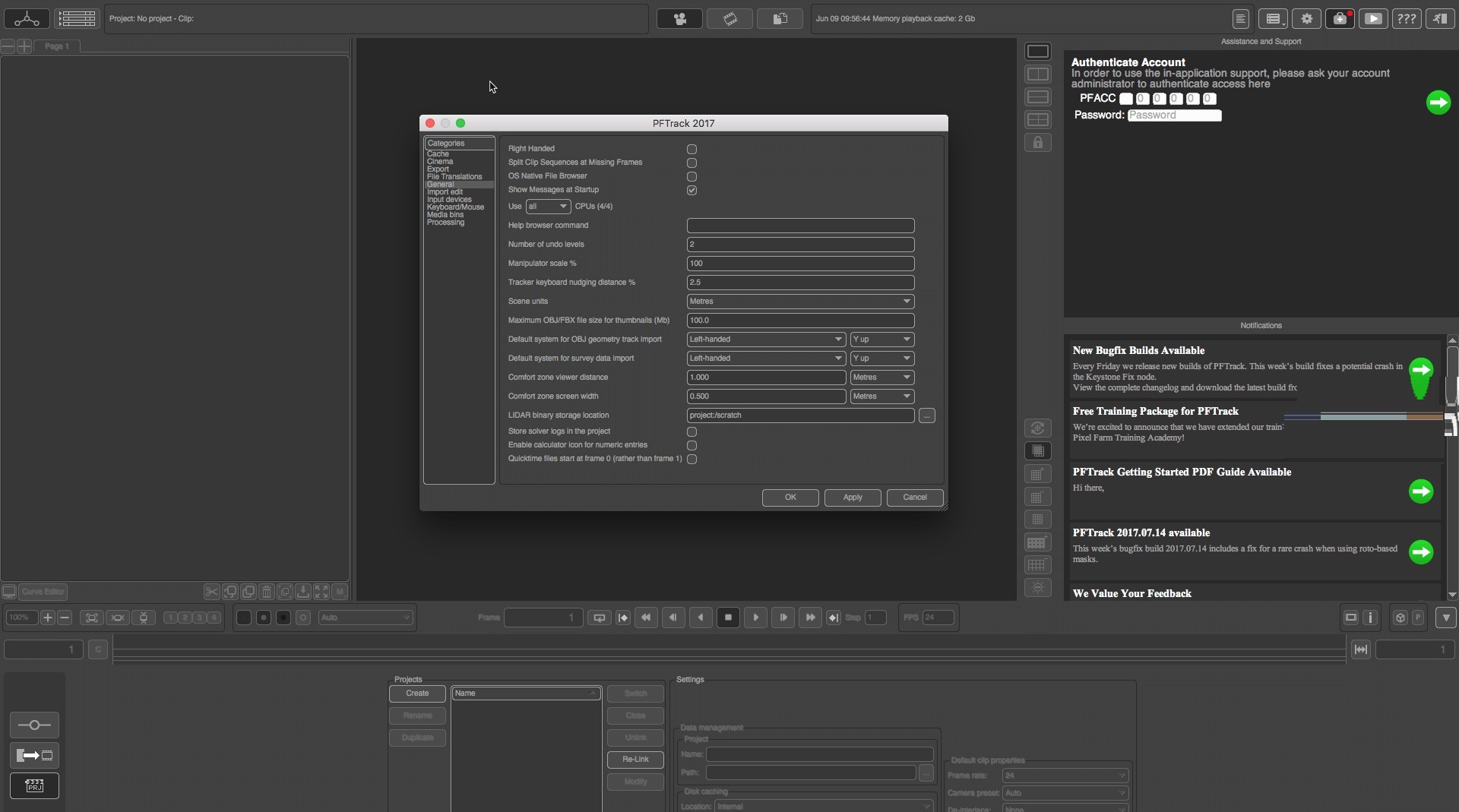Click the video play tutorial icon
Image resolution: width=1459 pixels, height=812 pixels.
click(x=1373, y=19)
